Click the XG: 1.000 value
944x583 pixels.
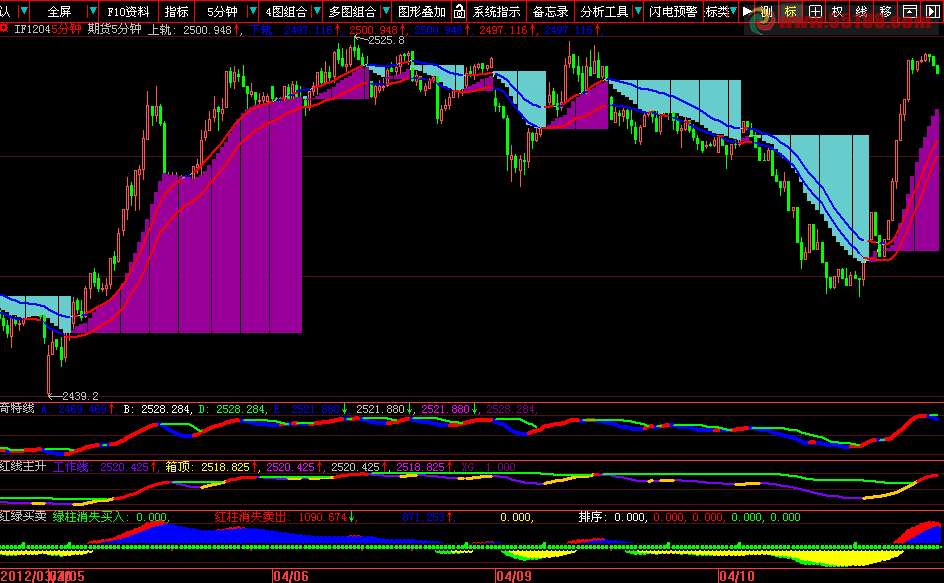tap(488, 467)
